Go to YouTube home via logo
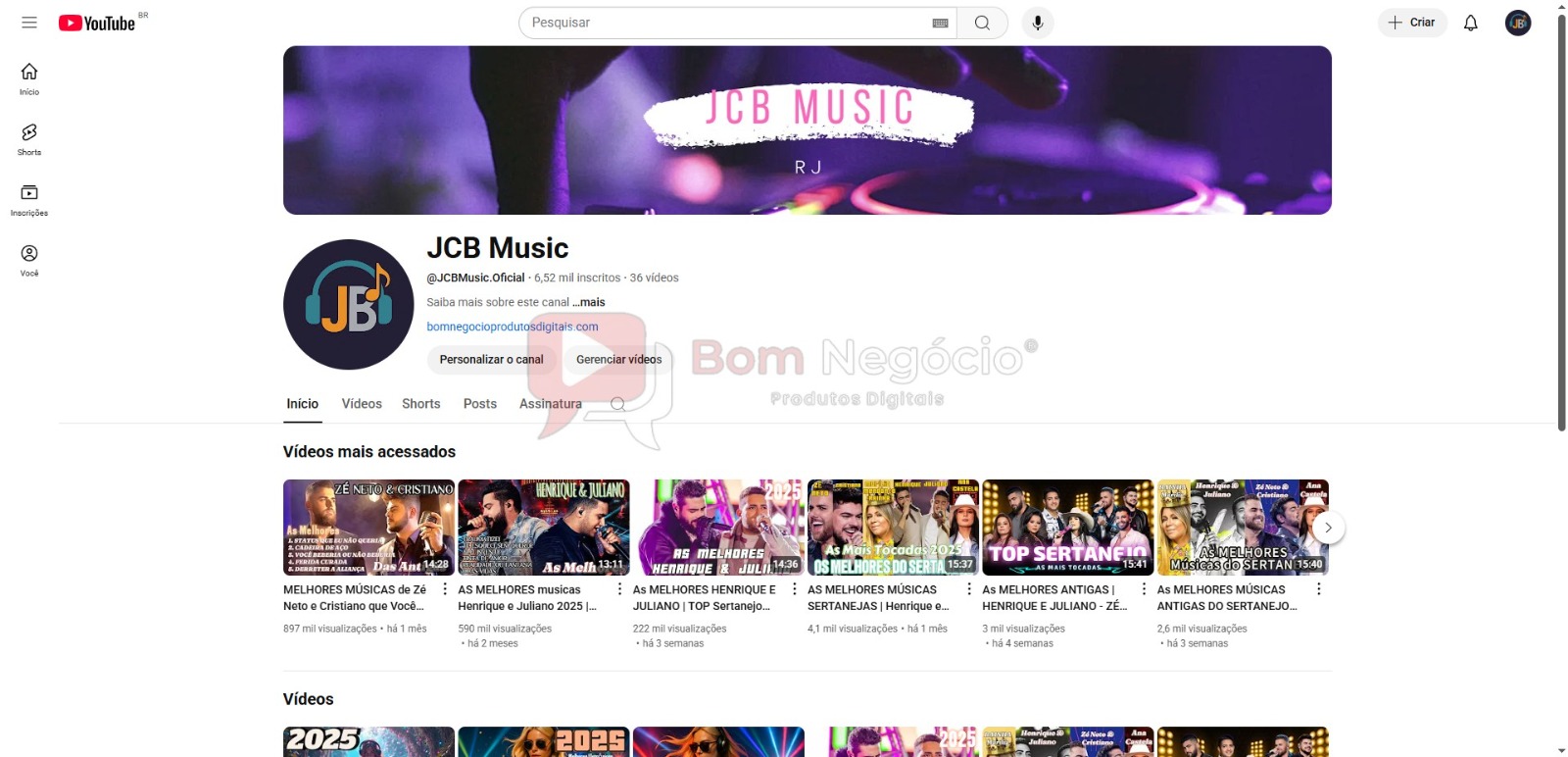Image resolution: width=1568 pixels, height=757 pixels. [x=97, y=23]
